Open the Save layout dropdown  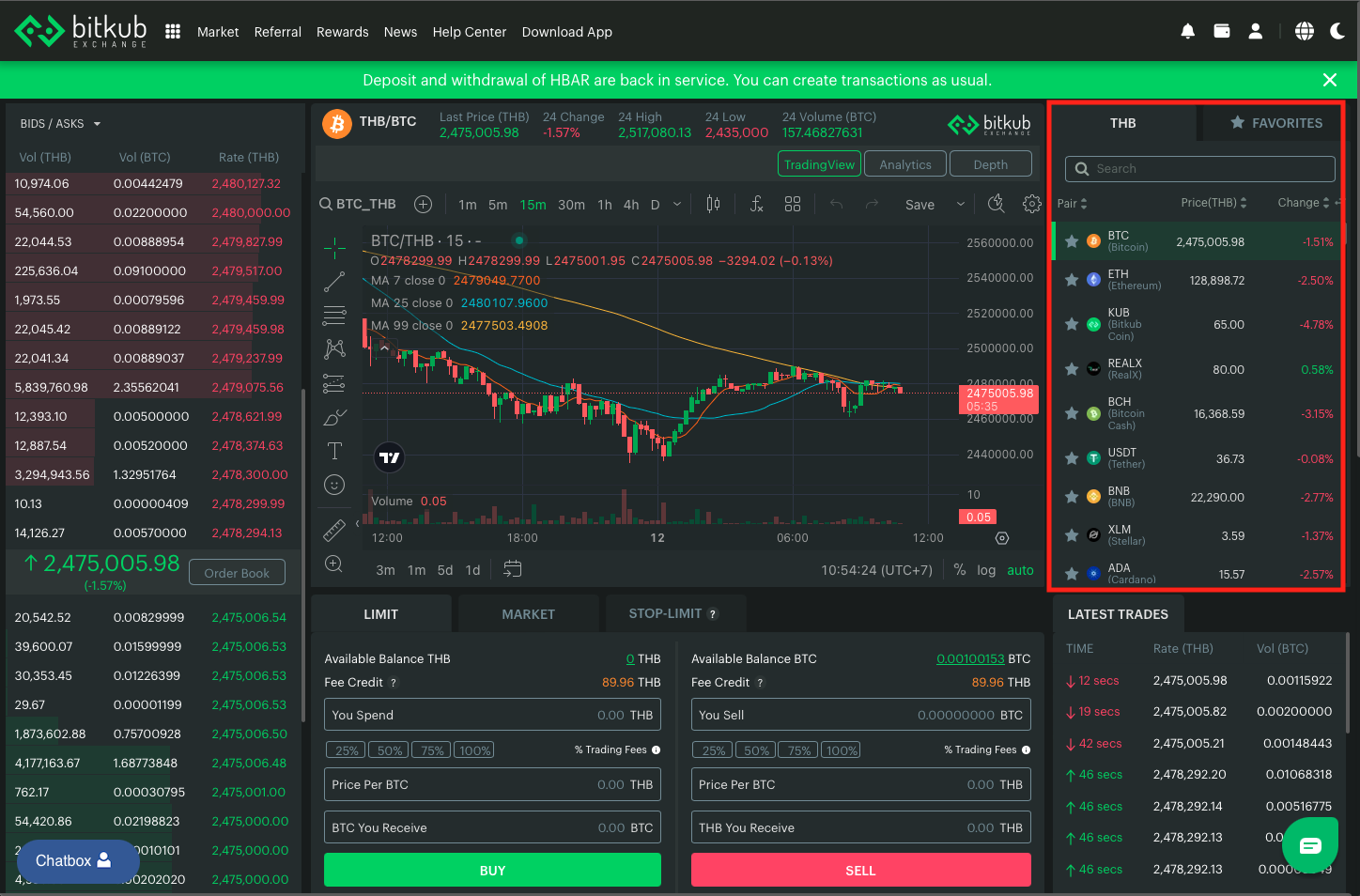960,204
